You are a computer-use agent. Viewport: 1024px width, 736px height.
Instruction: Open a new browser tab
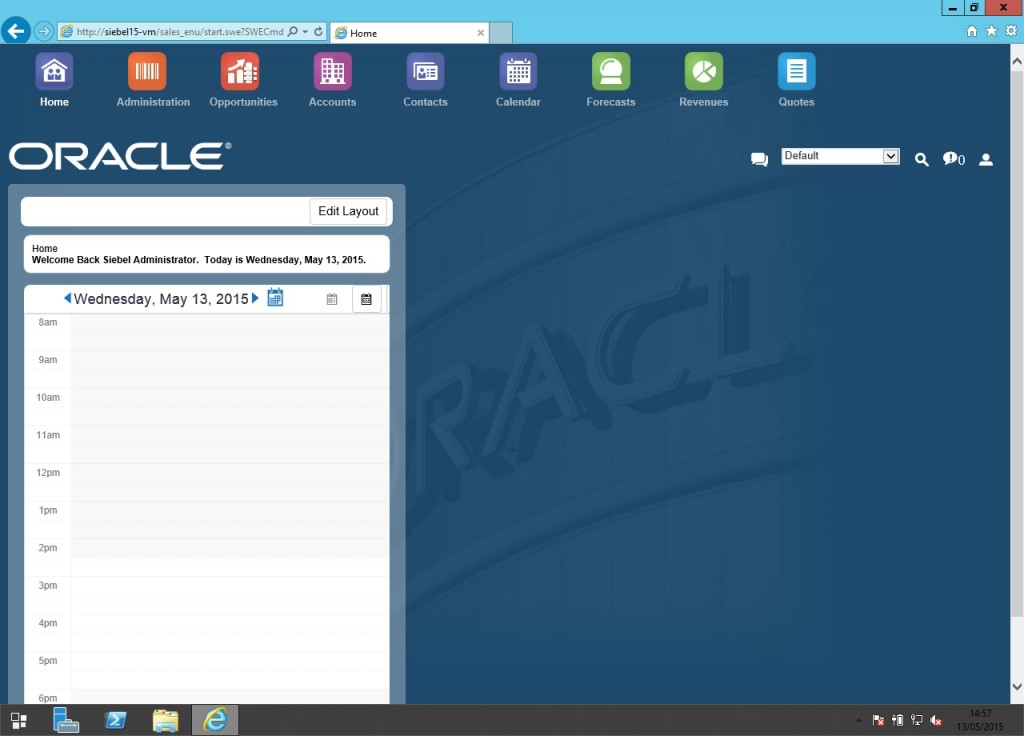[x=501, y=33]
